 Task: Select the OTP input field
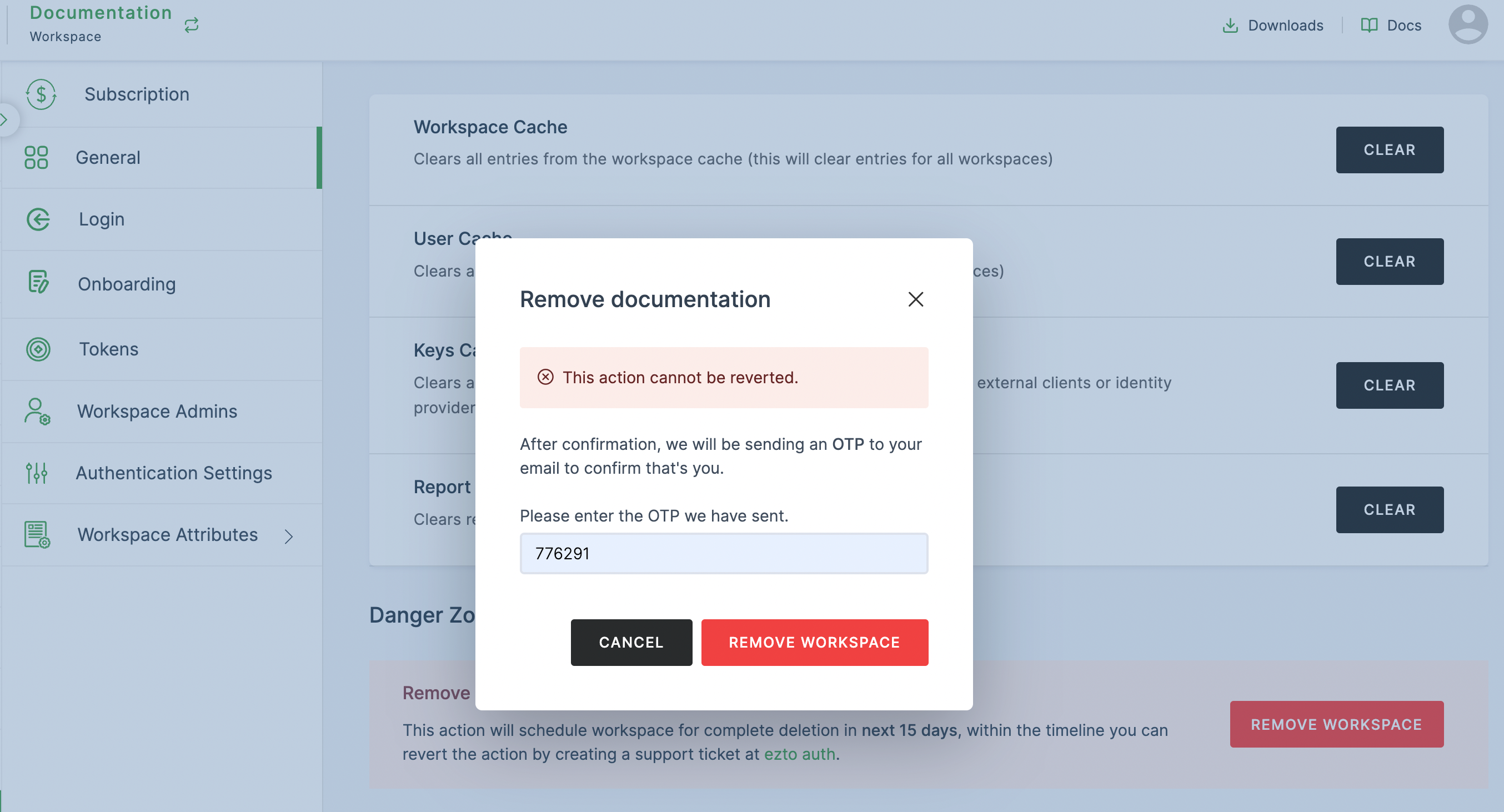[724, 553]
